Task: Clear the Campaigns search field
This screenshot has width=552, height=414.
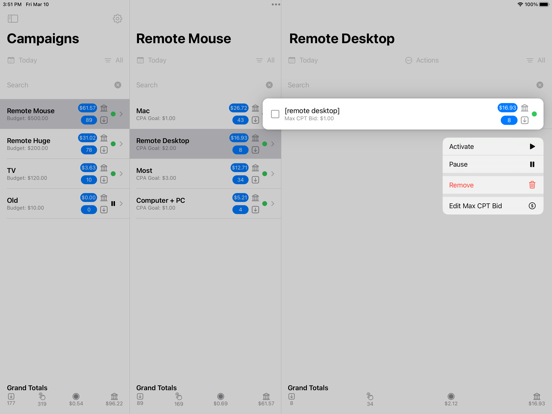Action: pyautogui.click(x=118, y=85)
